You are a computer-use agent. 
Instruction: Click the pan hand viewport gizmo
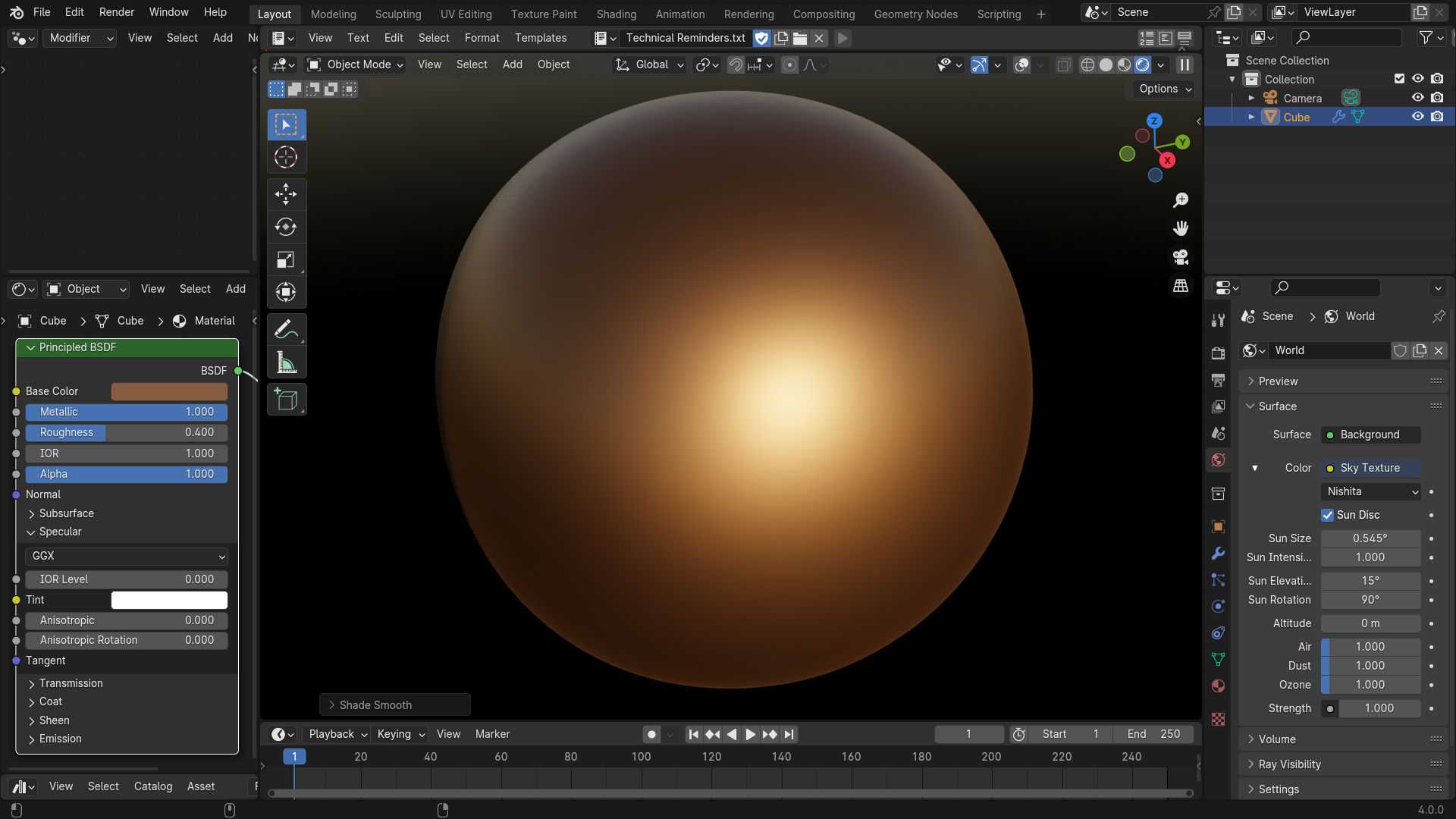tap(1181, 228)
